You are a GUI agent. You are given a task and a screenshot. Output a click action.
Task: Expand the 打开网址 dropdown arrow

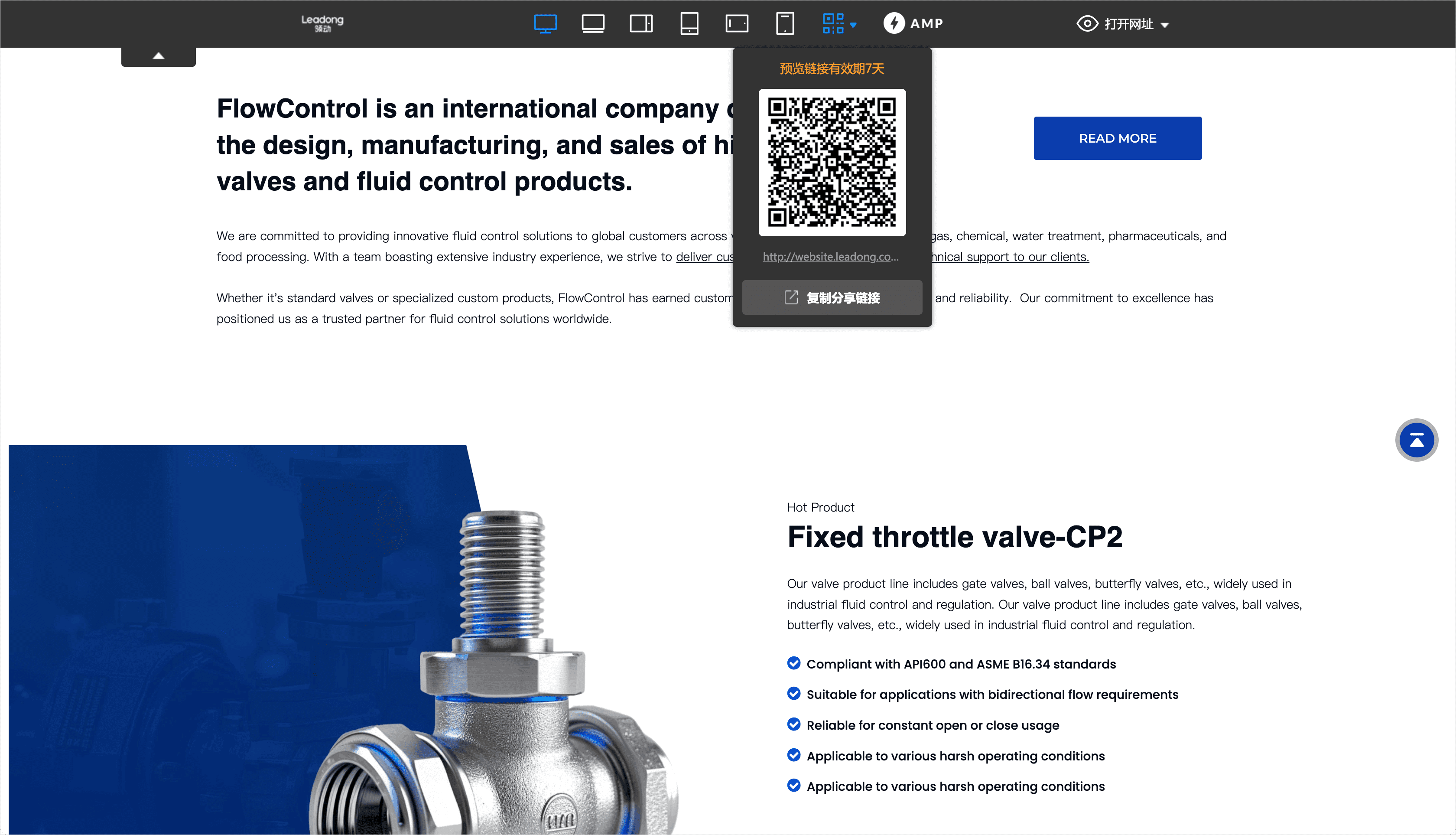pyautogui.click(x=1164, y=25)
